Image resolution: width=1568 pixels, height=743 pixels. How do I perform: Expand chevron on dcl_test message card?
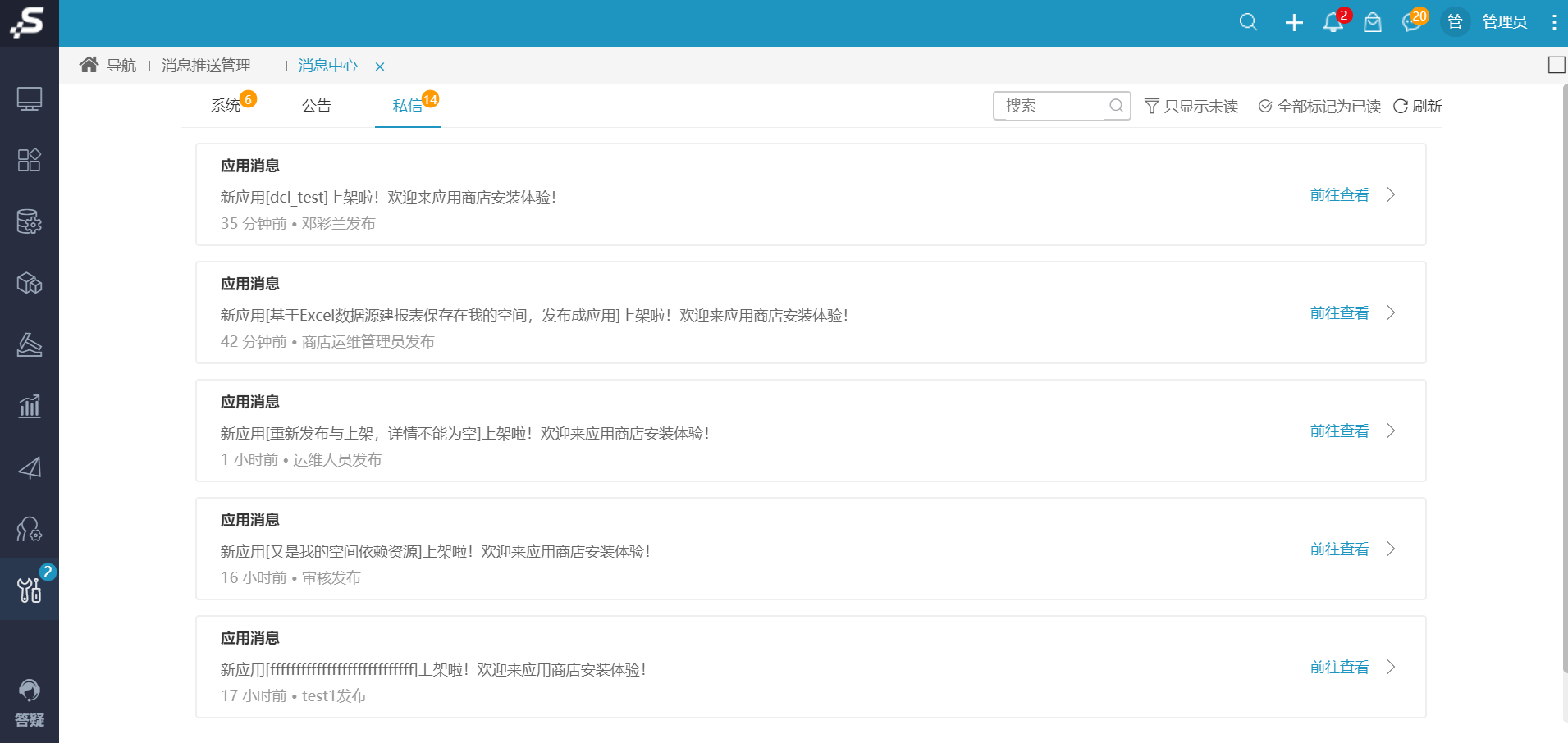[x=1392, y=195]
